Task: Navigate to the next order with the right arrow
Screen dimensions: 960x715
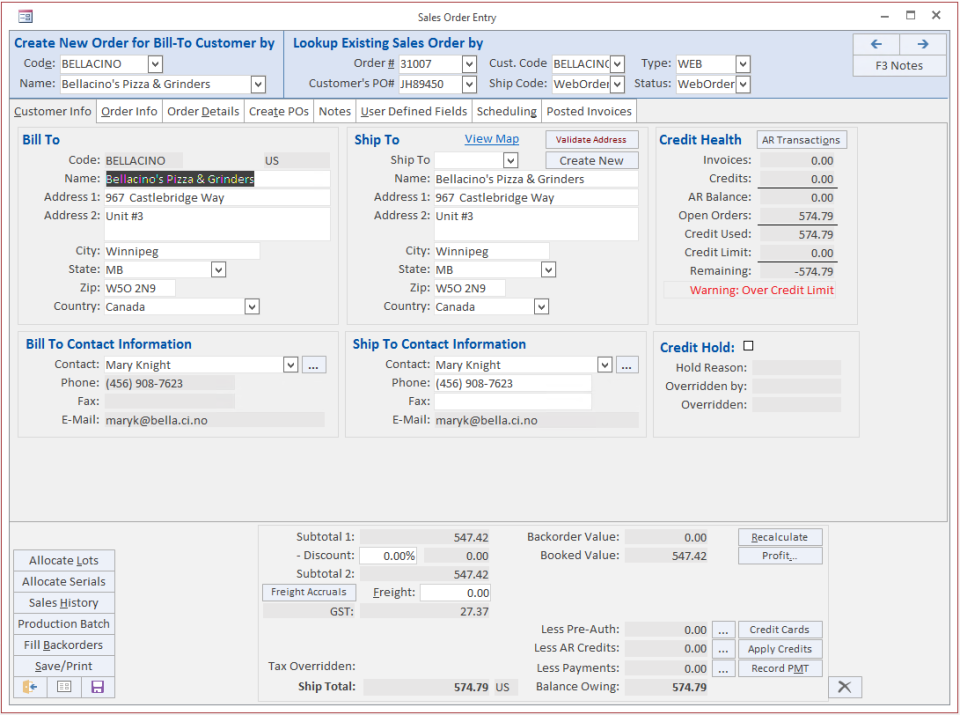Action: point(920,44)
